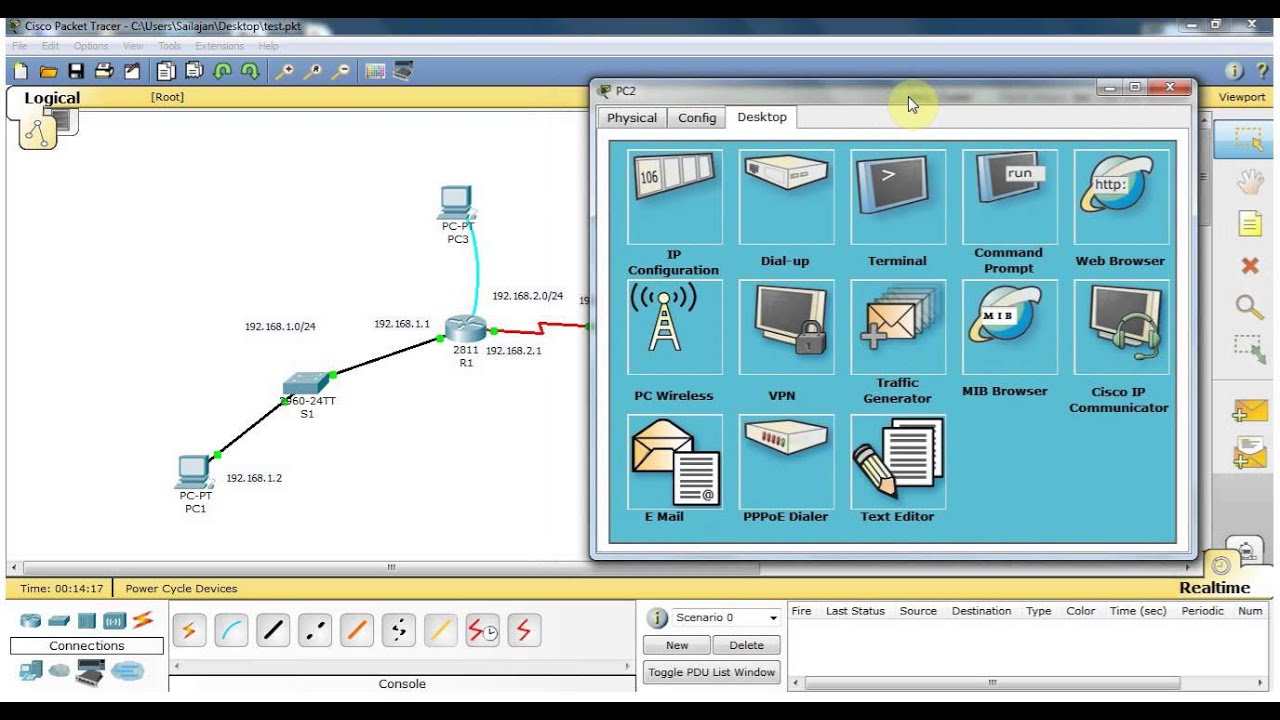This screenshot has height=720, width=1280.
Task: Select the Add Simple PDU envelope tool
Action: point(1250,410)
